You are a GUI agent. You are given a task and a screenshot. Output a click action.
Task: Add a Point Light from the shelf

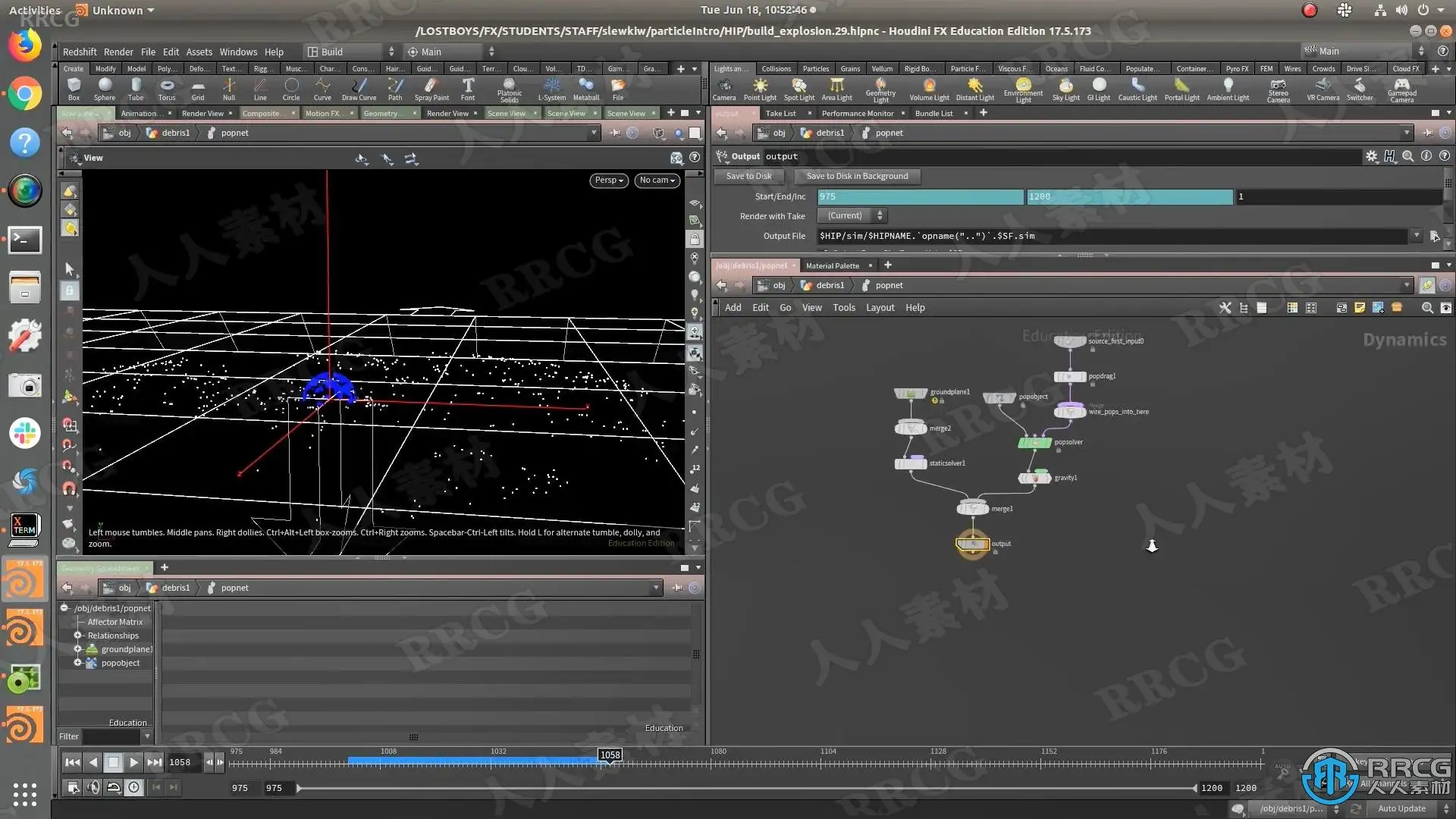point(760,89)
